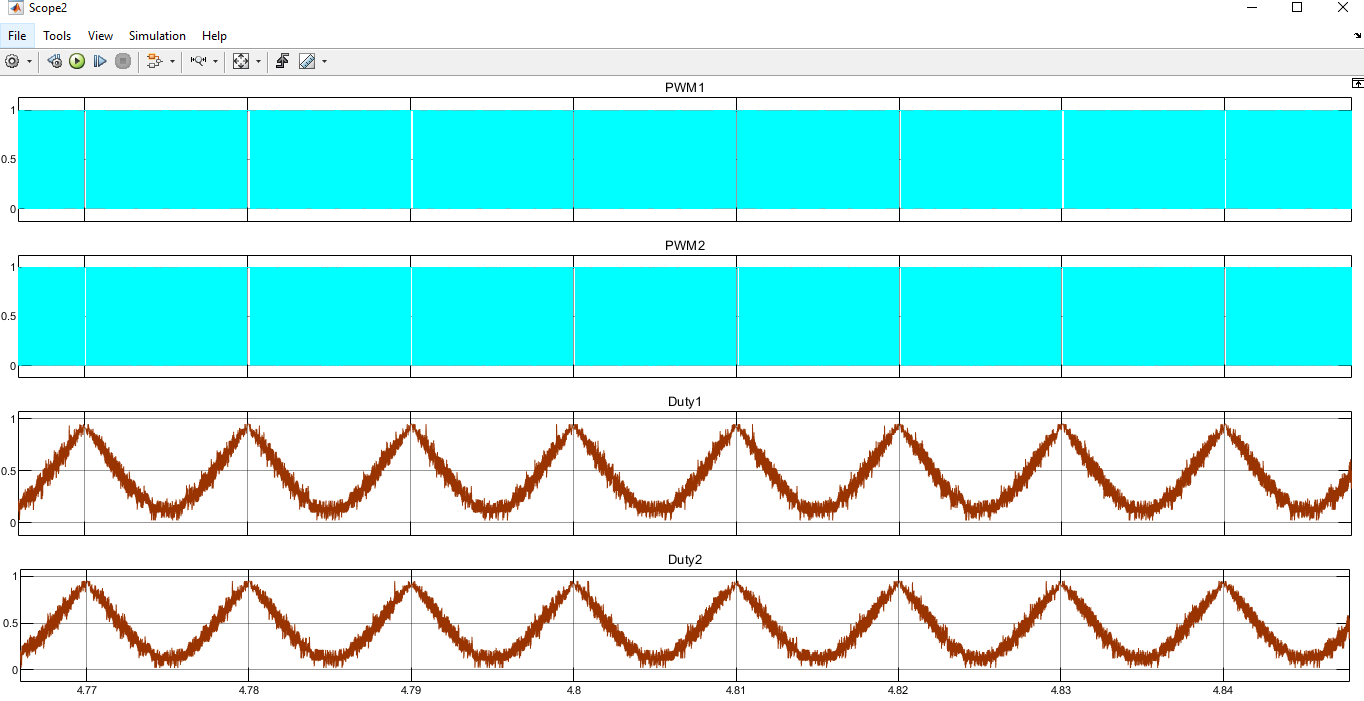Image resolution: width=1364 pixels, height=701 pixels.
Task: Open the View menu
Action: 100,35
